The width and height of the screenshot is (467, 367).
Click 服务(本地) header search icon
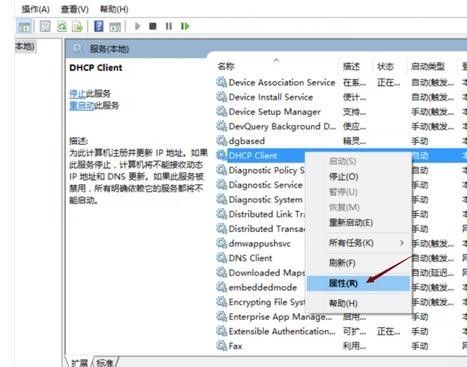[x=77, y=49]
